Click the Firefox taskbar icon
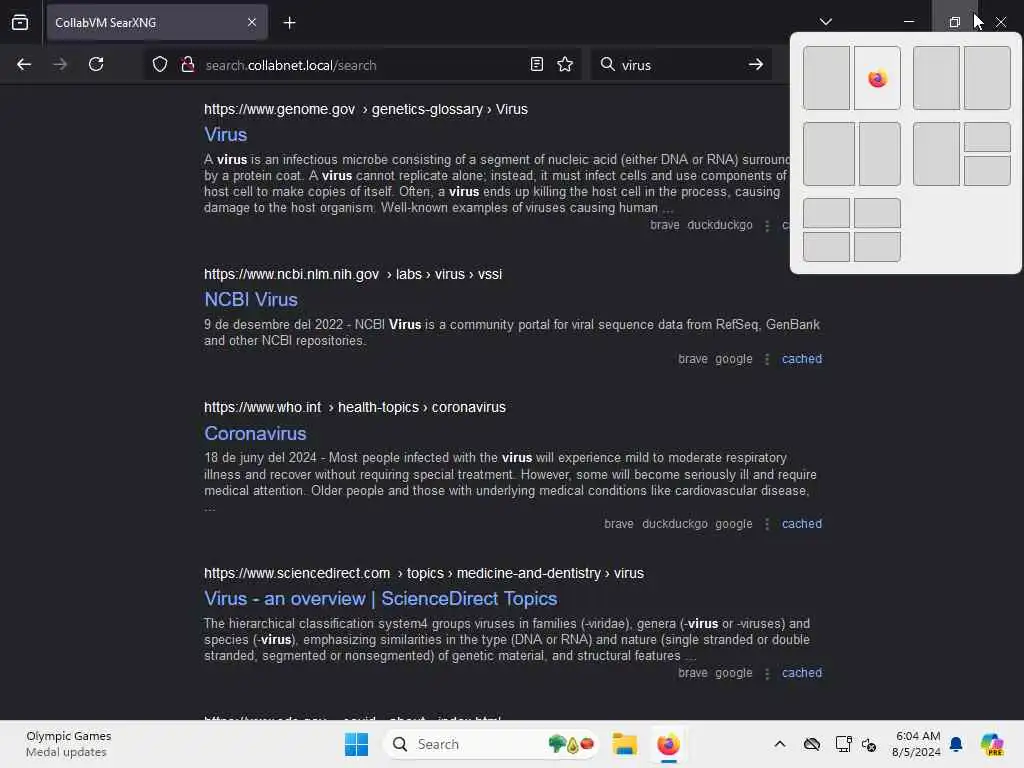Image resolution: width=1024 pixels, height=768 pixels. pyautogui.click(x=668, y=744)
